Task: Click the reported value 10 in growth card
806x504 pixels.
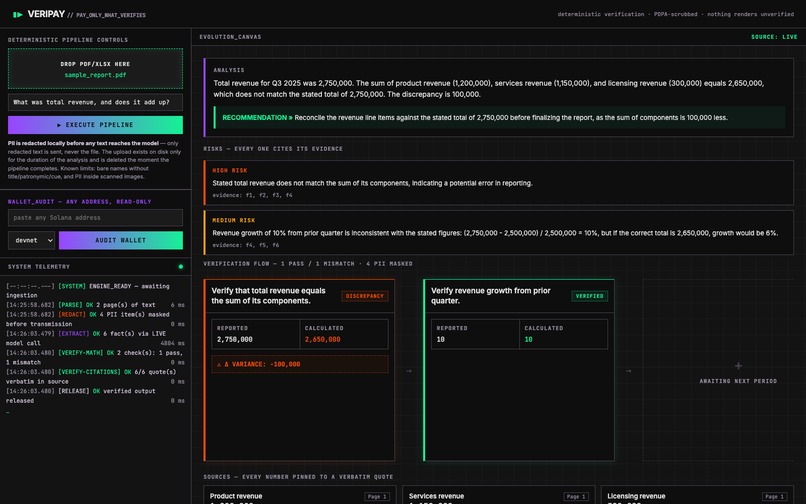Action: pyautogui.click(x=441, y=339)
